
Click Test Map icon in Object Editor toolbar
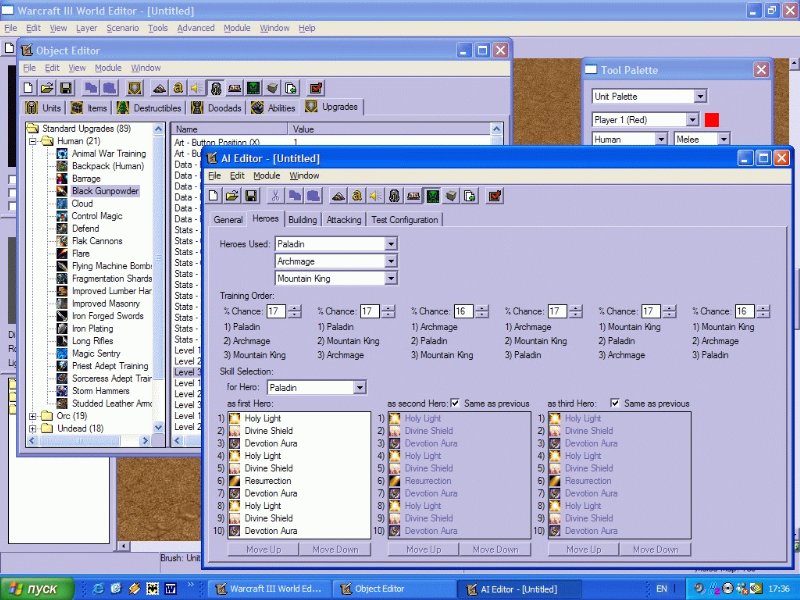point(316,88)
